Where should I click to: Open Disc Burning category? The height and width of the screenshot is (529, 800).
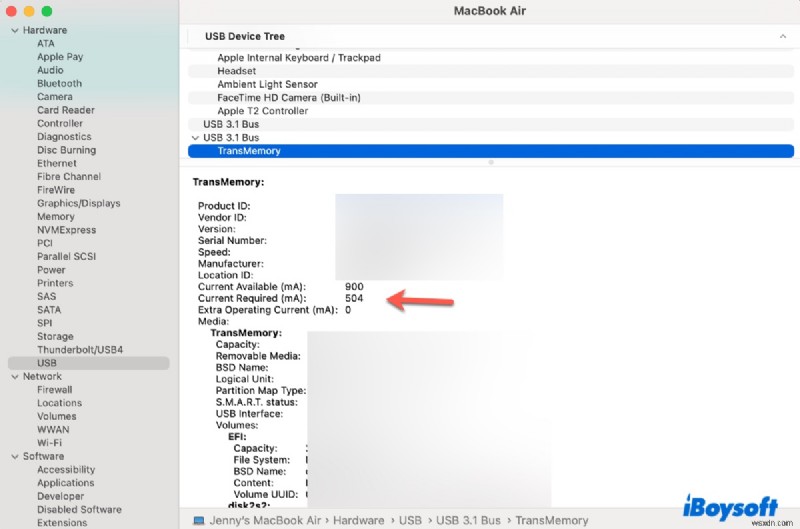point(66,150)
